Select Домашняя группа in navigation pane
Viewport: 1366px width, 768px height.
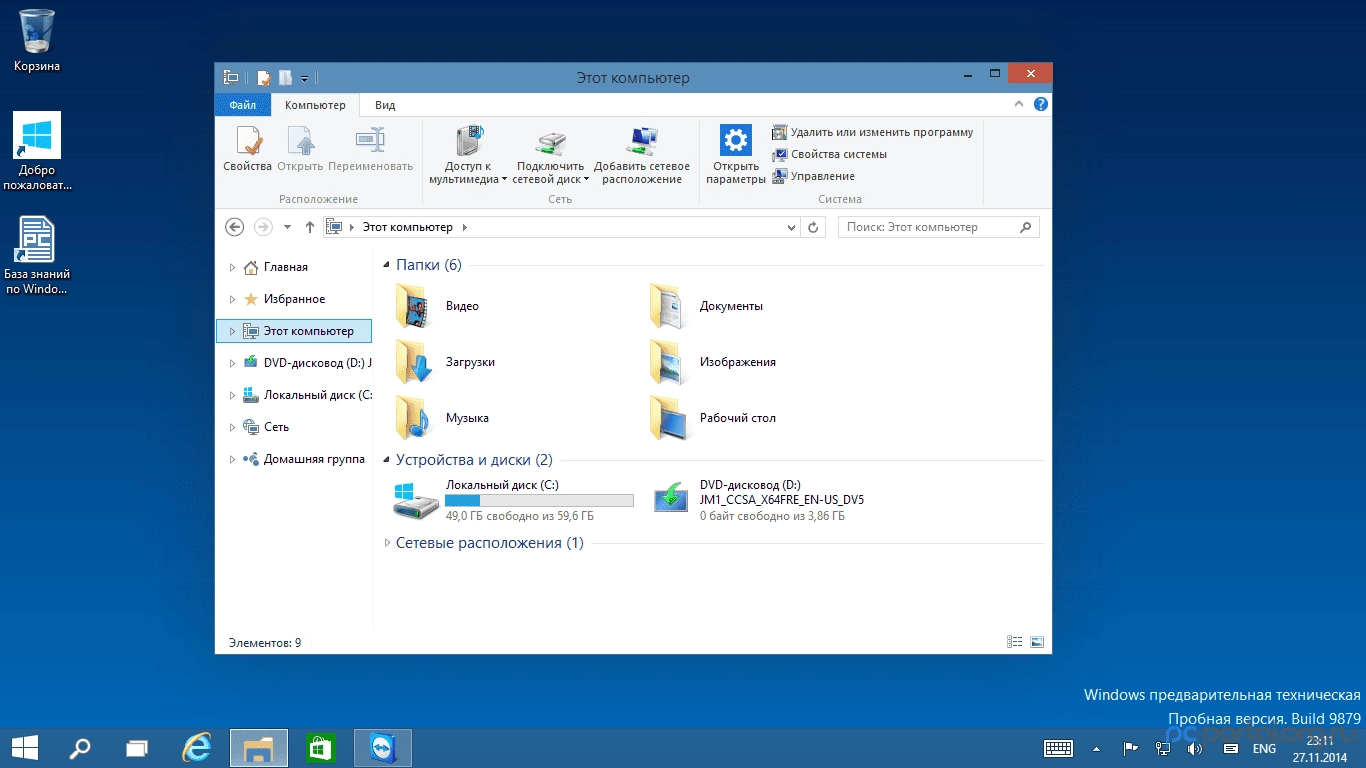tap(304, 459)
